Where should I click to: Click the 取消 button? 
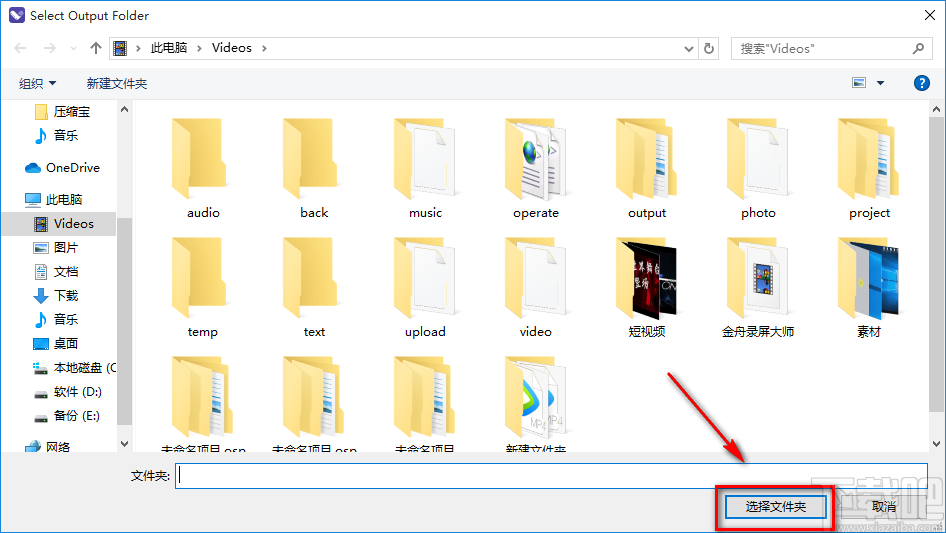(x=884, y=506)
